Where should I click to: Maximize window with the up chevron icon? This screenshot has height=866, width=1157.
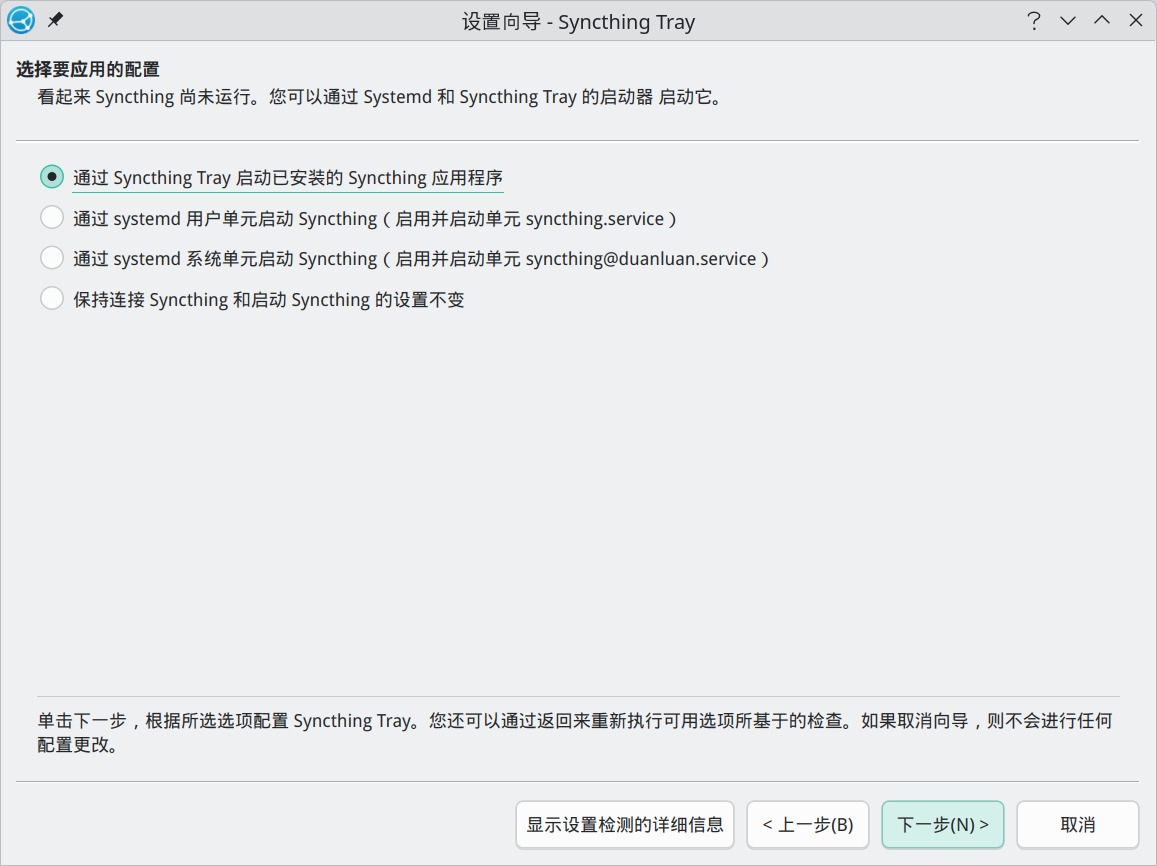(x=1102, y=20)
